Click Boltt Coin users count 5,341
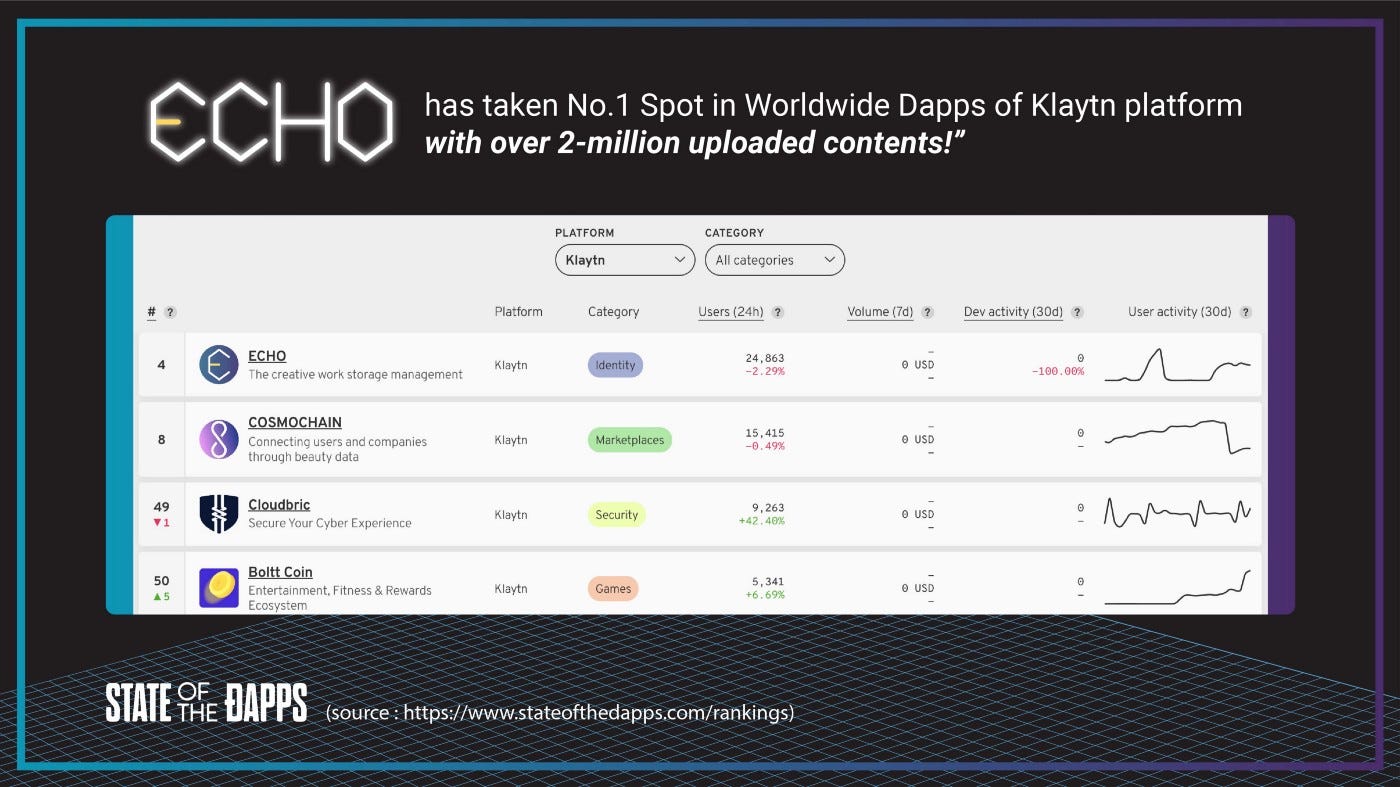Viewport: 1400px width, 787px height. click(769, 581)
